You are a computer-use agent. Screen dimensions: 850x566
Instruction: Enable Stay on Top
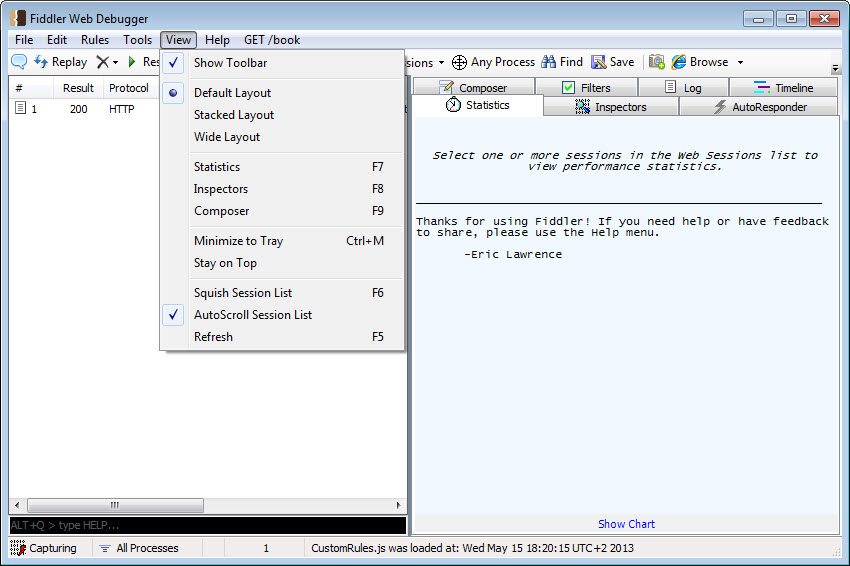point(225,263)
